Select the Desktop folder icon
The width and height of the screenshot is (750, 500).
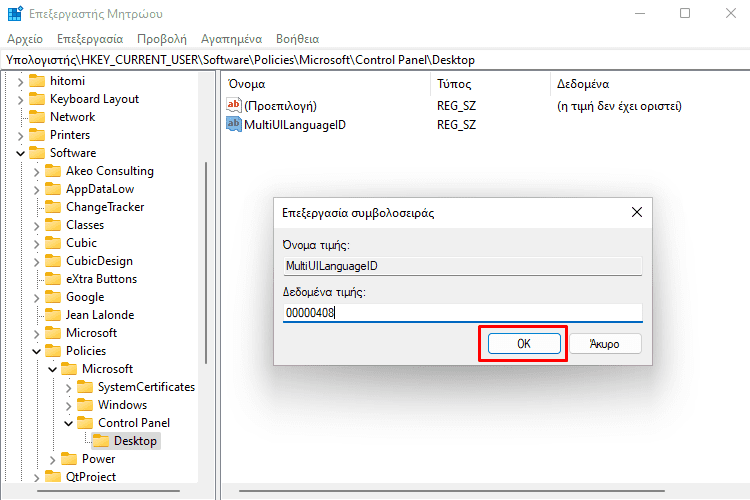(101, 441)
